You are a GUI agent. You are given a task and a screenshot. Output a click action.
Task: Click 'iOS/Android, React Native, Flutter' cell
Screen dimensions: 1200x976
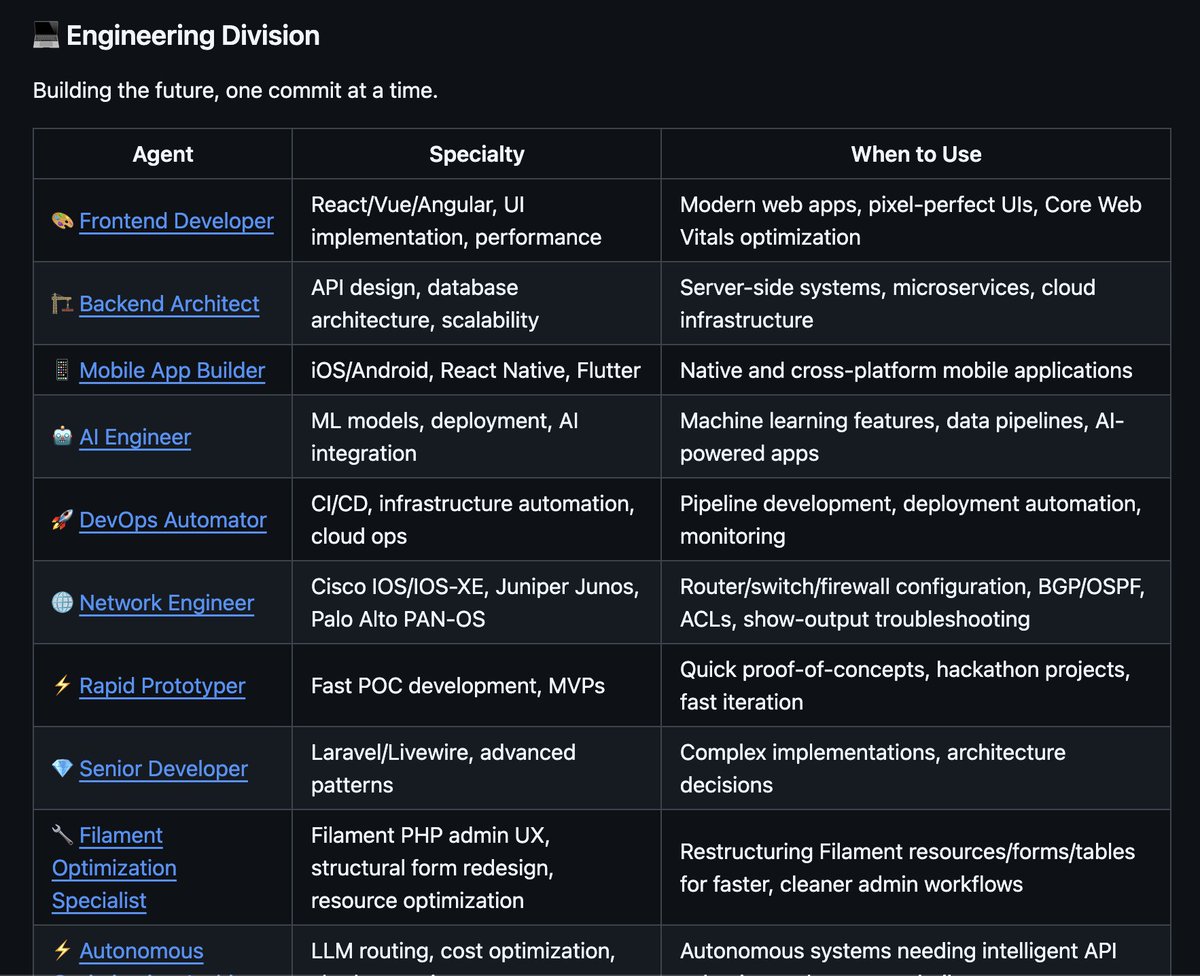click(x=477, y=370)
